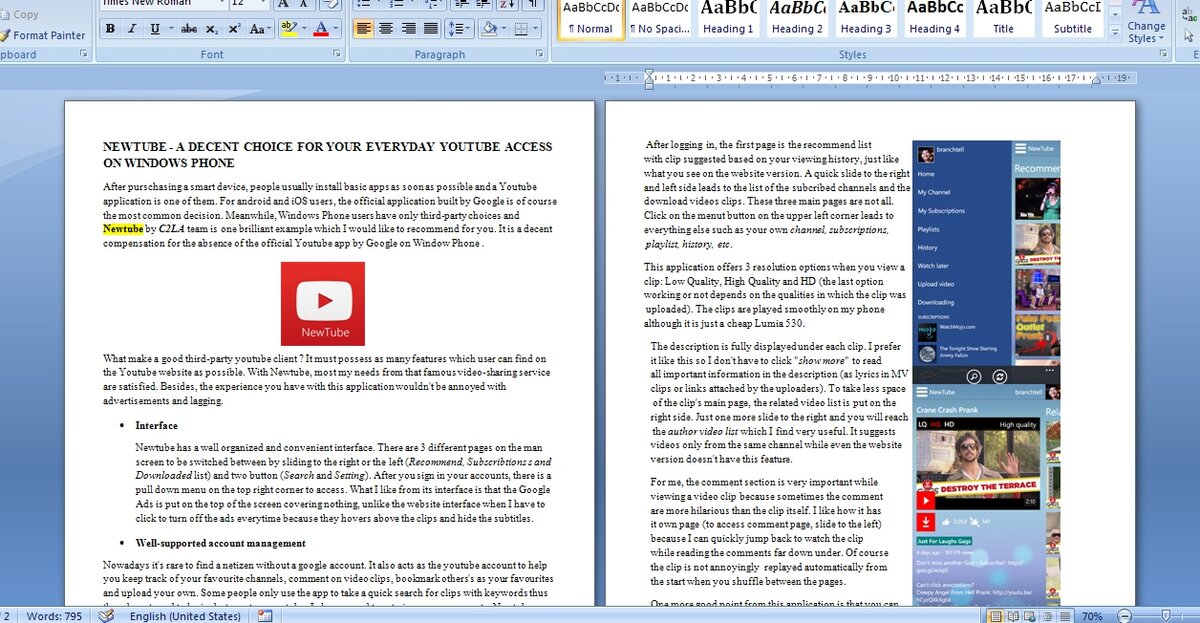Screen dimensions: 1200x623
Task: Apply the Heading 3 style
Action: (866, 20)
